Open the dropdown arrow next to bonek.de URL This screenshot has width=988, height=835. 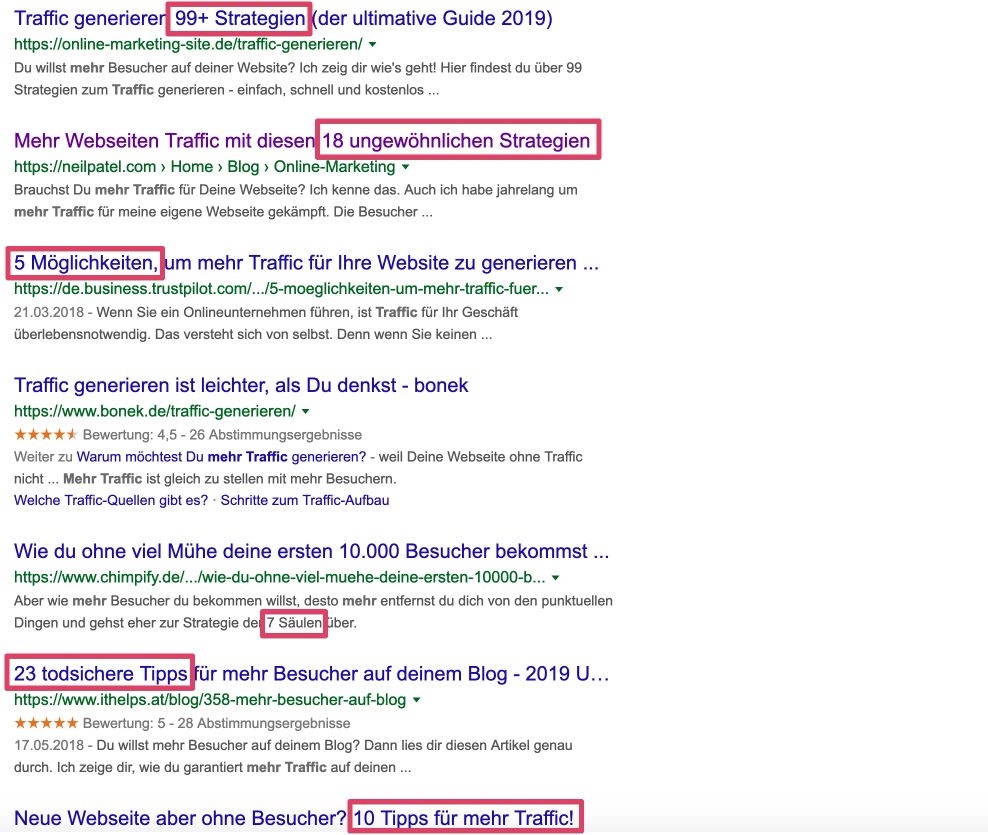305,410
